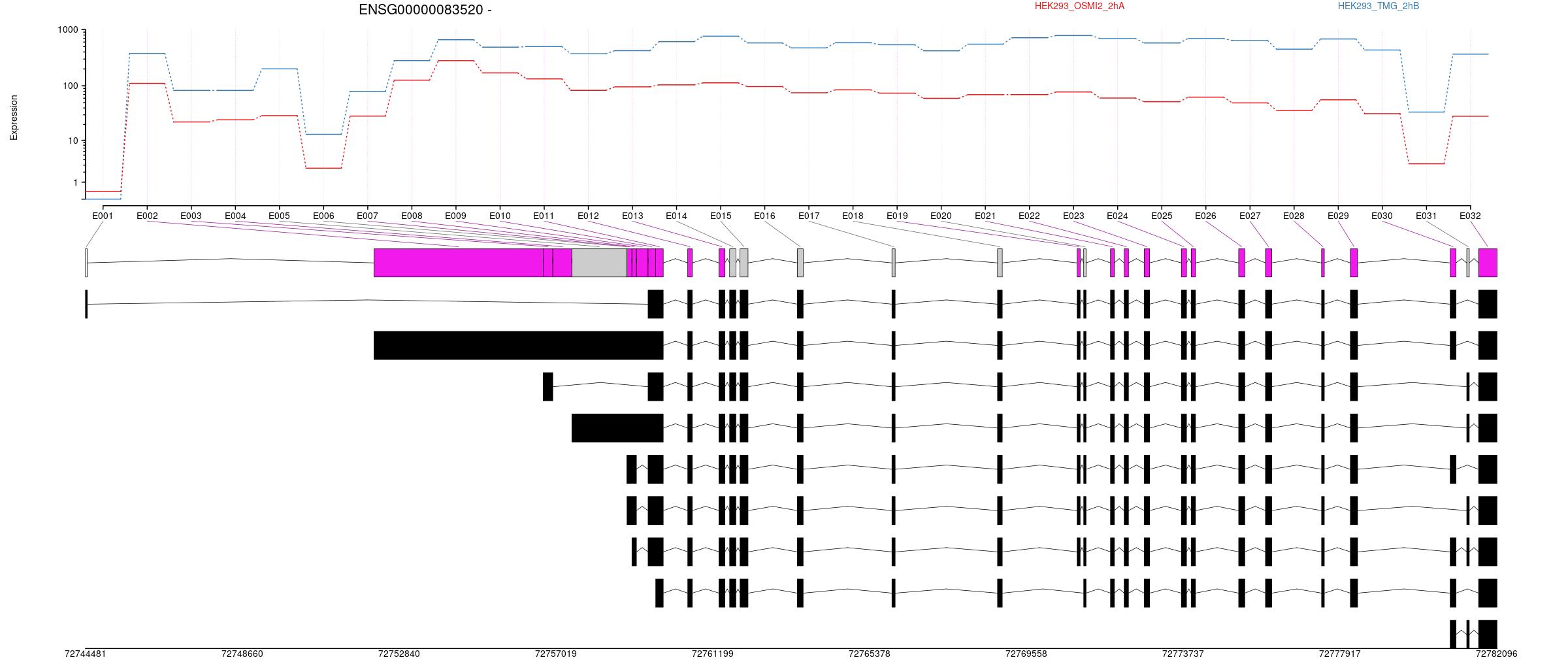
Task: Click exon bin label E029
Action: [1338, 216]
